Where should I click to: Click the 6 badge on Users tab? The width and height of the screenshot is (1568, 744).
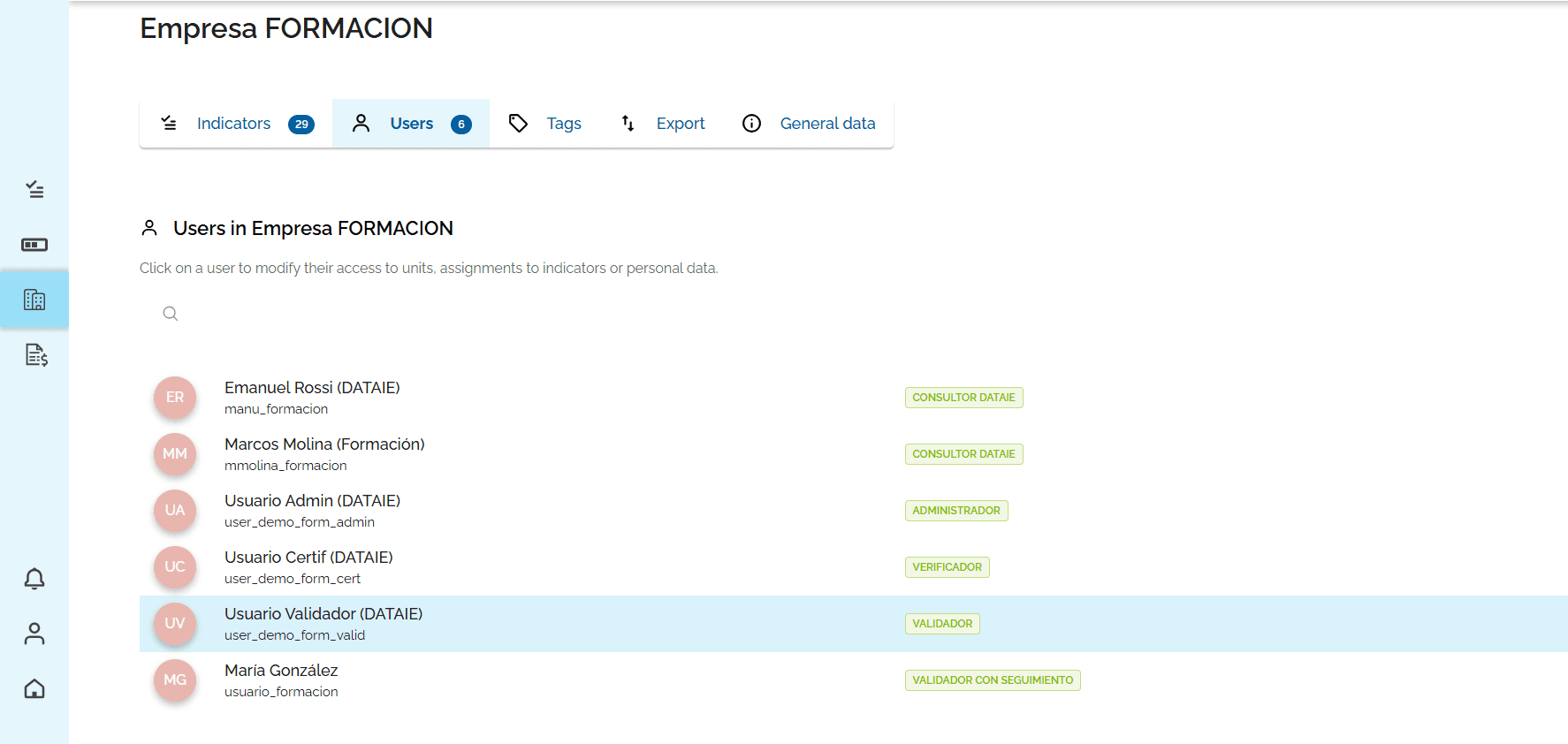pos(461,125)
